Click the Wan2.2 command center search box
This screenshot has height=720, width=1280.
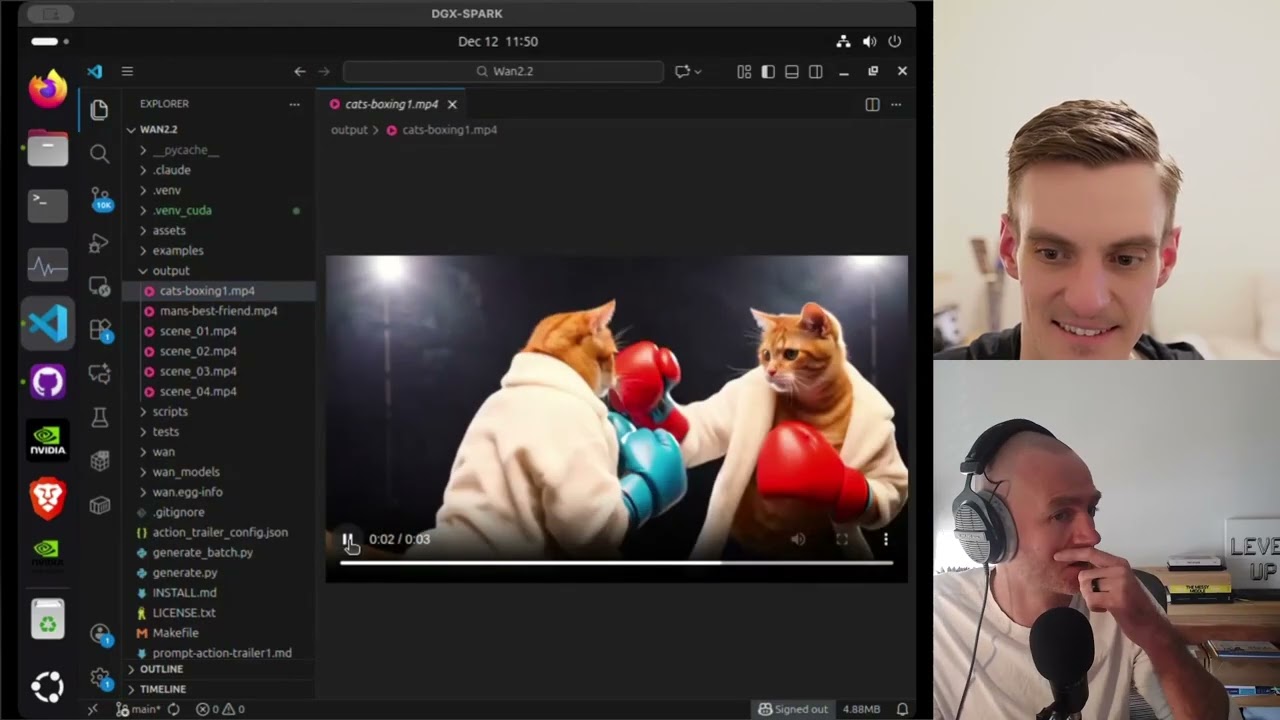pyautogui.click(x=503, y=71)
